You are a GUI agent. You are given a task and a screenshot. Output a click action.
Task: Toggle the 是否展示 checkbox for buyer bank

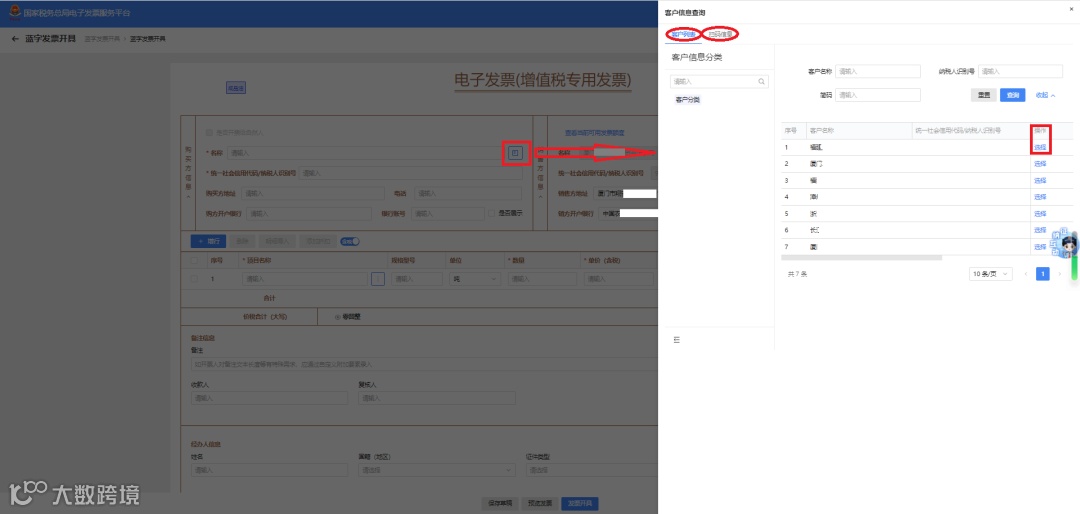[491, 214]
